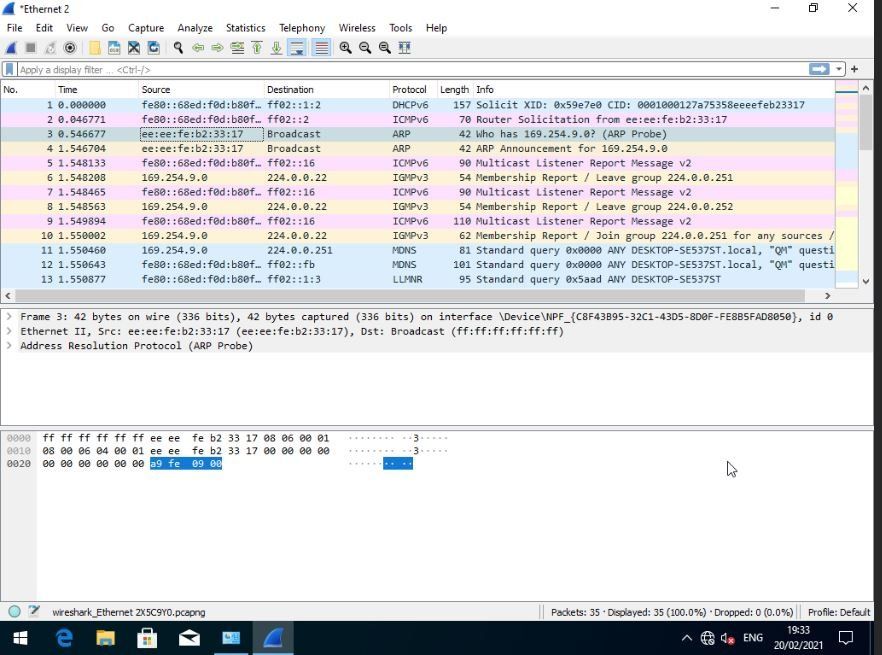Sort by the Time column header
Screen dimensions: 882x655
(97, 89)
